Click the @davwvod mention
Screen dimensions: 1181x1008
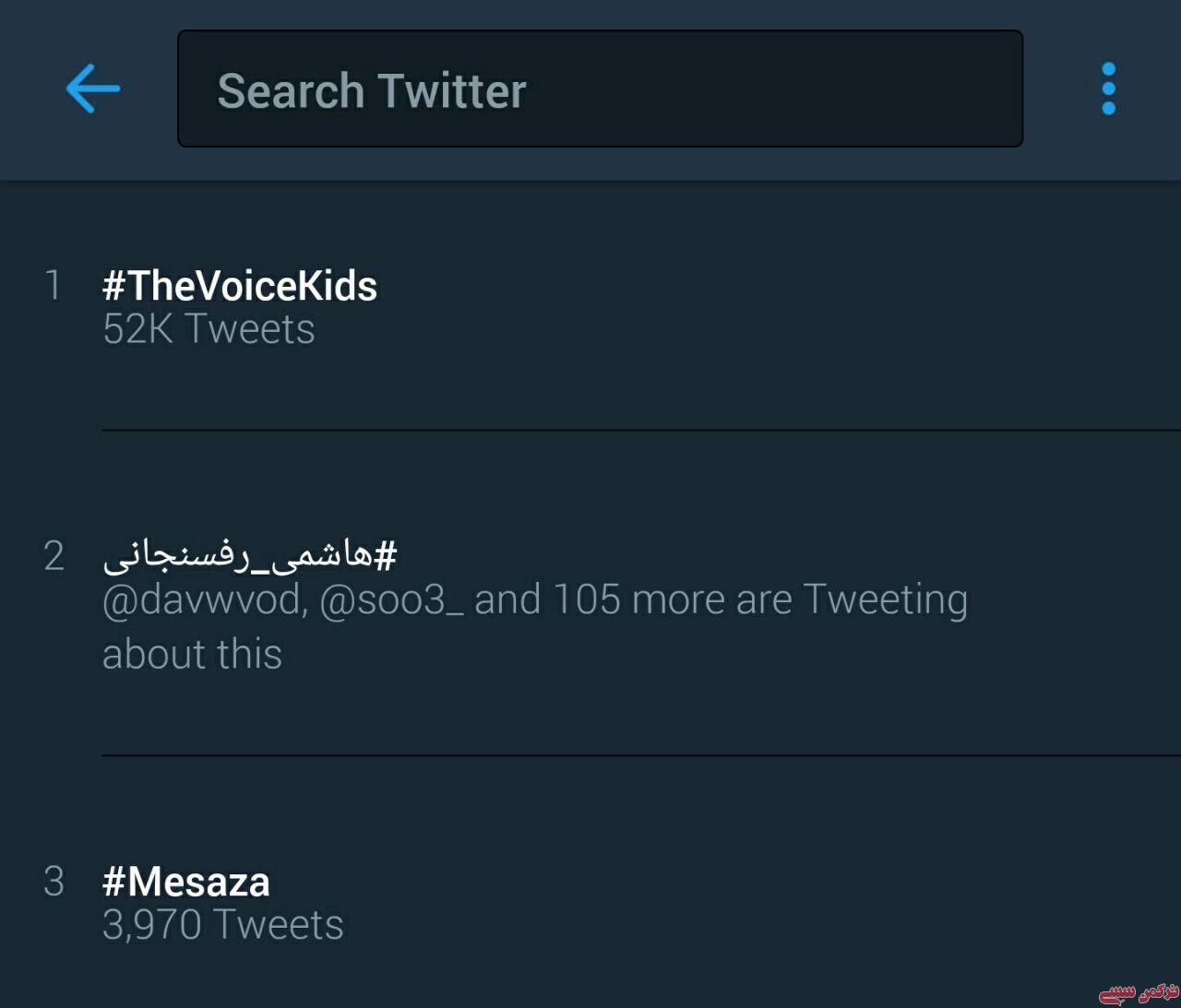(x=203, y=600)
